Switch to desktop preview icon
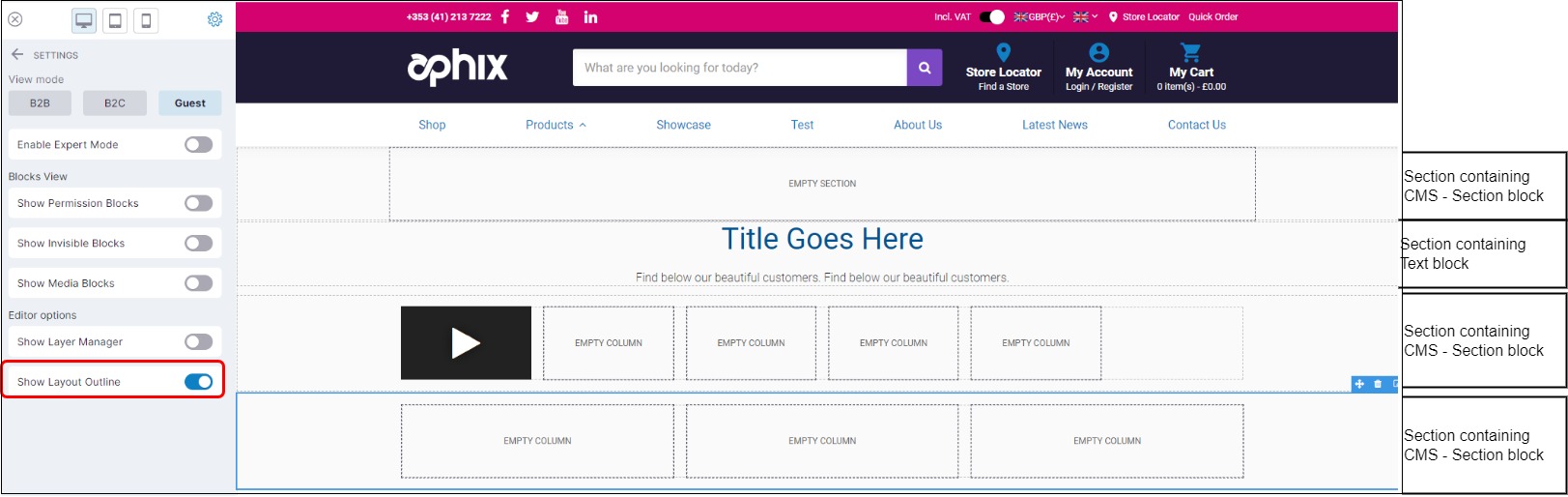 click(x=84, y=20)
